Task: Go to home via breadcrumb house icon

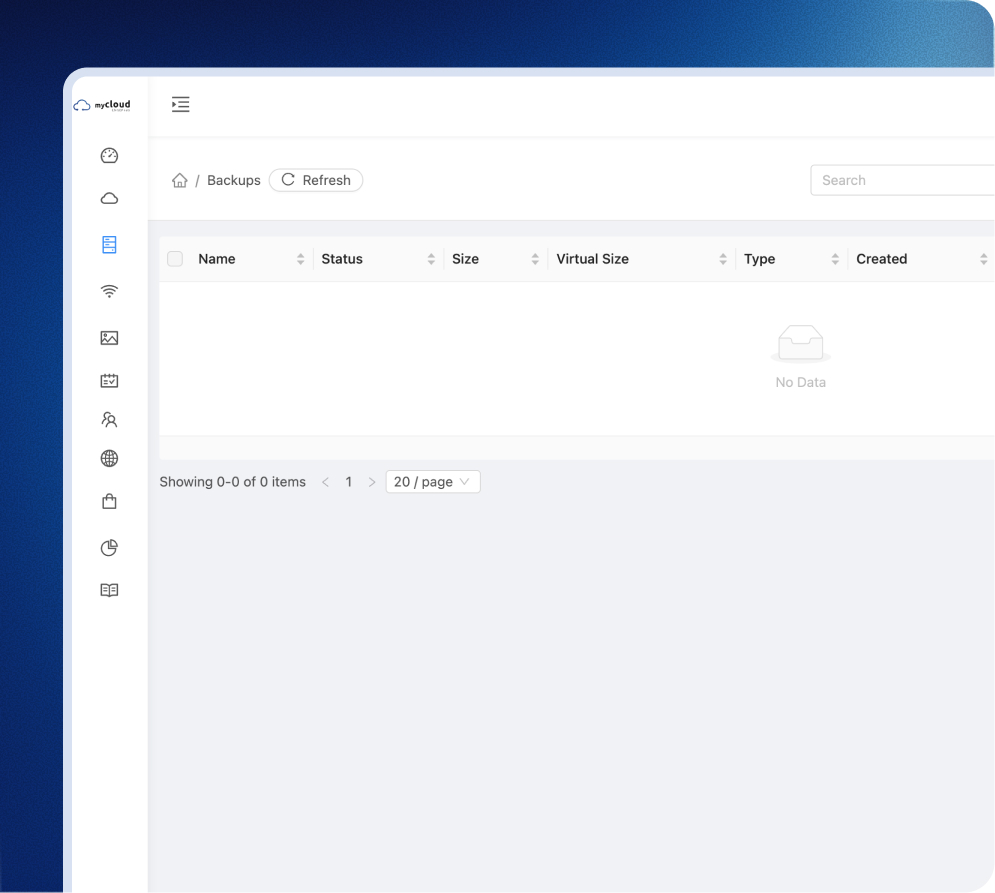Action: click(x=180, y=180)
